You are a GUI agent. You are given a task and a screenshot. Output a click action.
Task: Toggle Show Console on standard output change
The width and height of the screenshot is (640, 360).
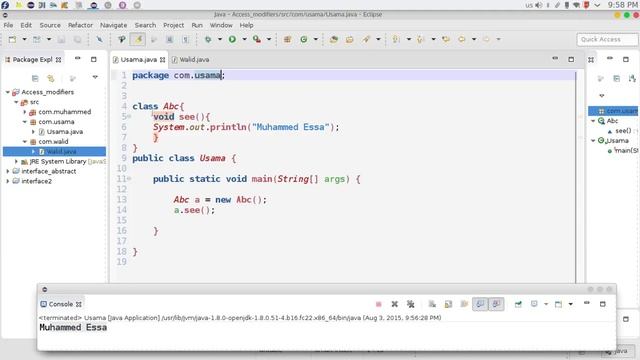pyautogui.click(x=480, y=304)
